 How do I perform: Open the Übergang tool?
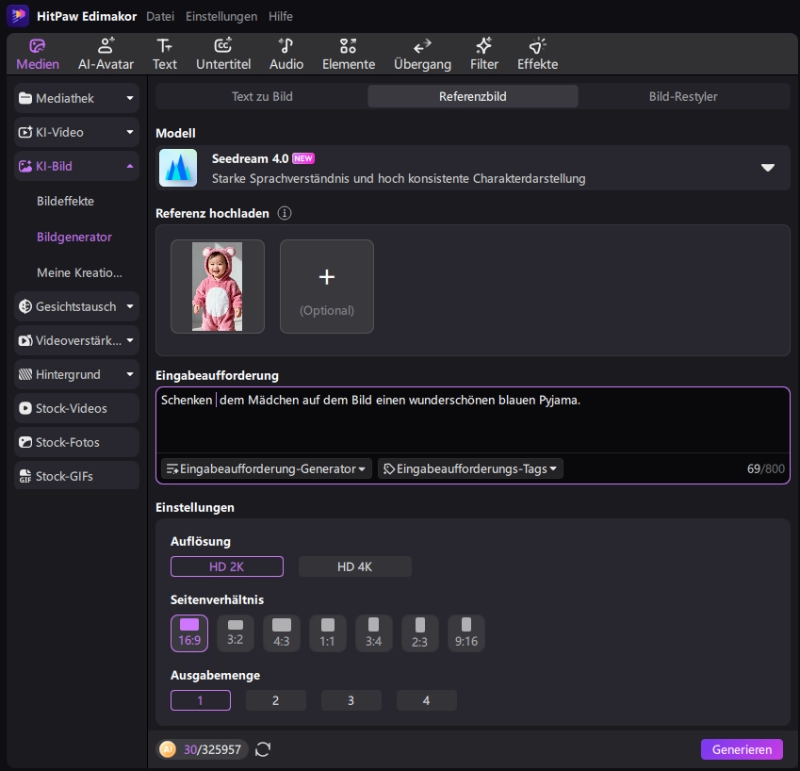[422, 53]
